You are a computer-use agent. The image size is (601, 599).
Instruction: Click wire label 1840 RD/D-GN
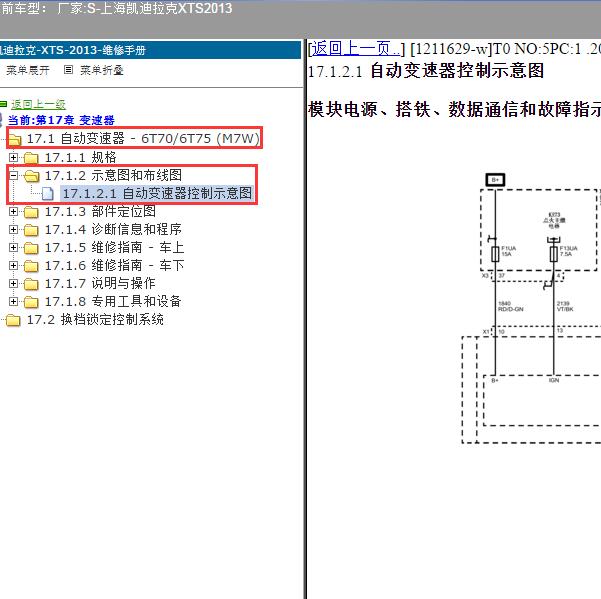511,306
